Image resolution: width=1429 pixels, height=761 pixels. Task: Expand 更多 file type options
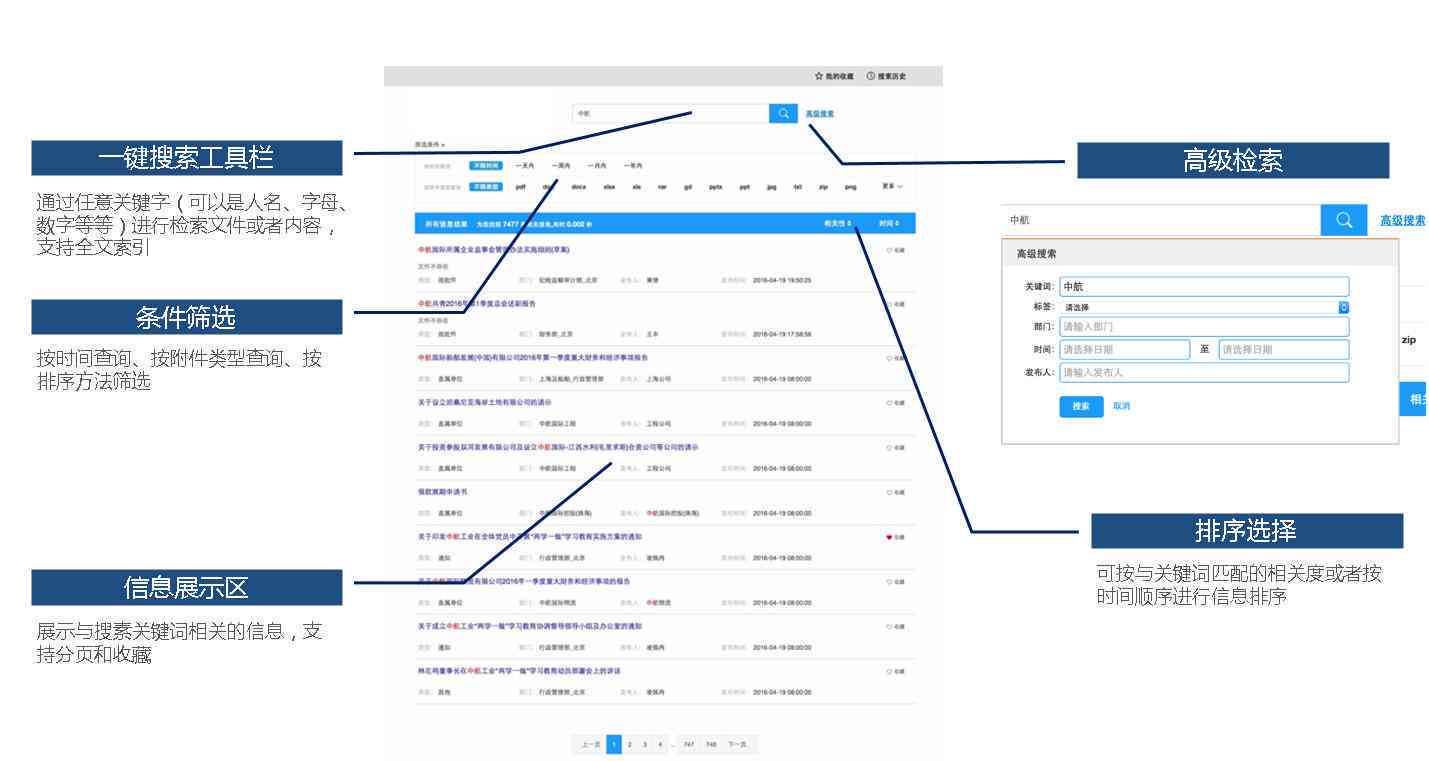tap(892, 186)
